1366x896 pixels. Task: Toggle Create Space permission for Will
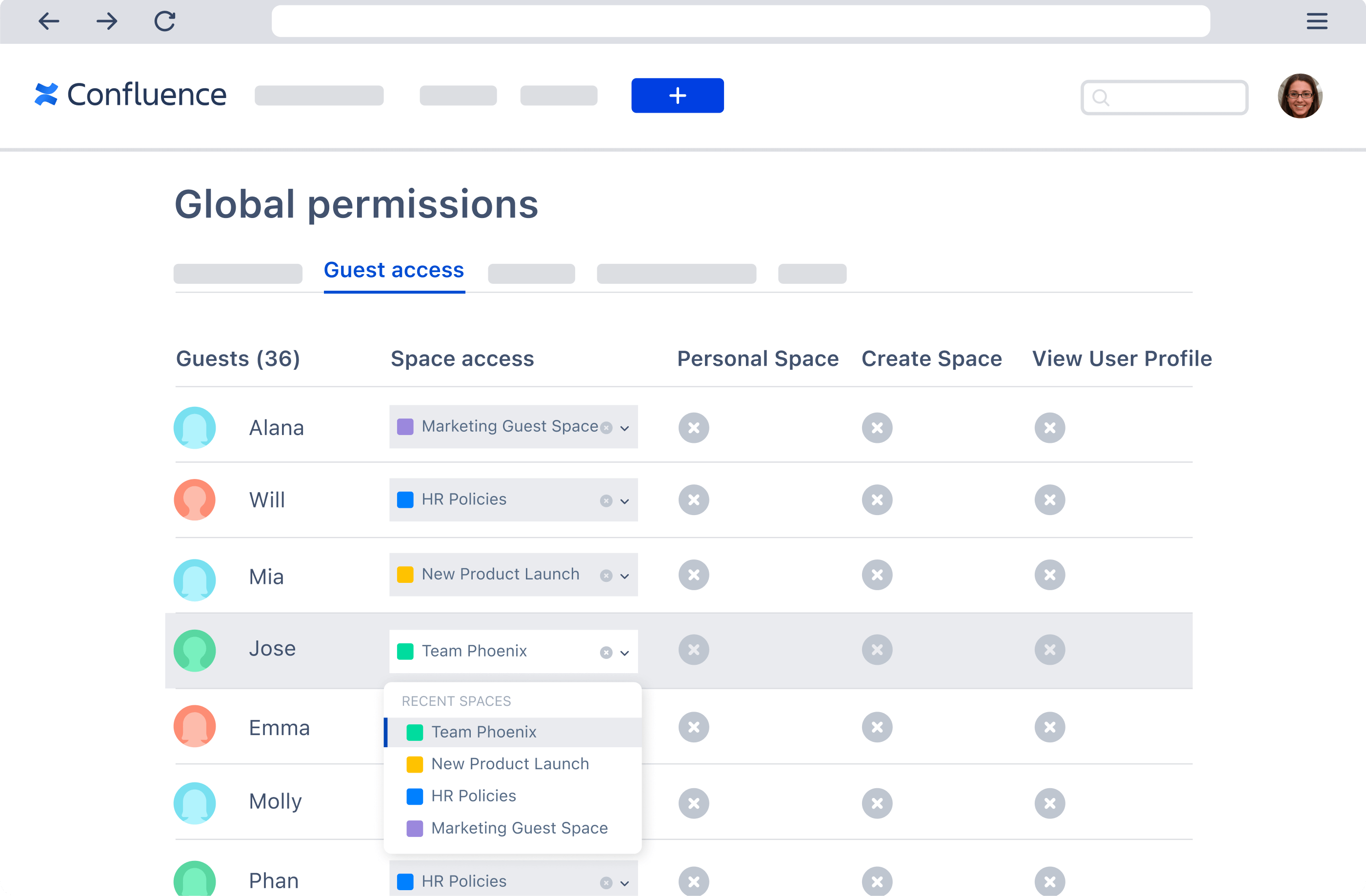(x=878, y=500)
